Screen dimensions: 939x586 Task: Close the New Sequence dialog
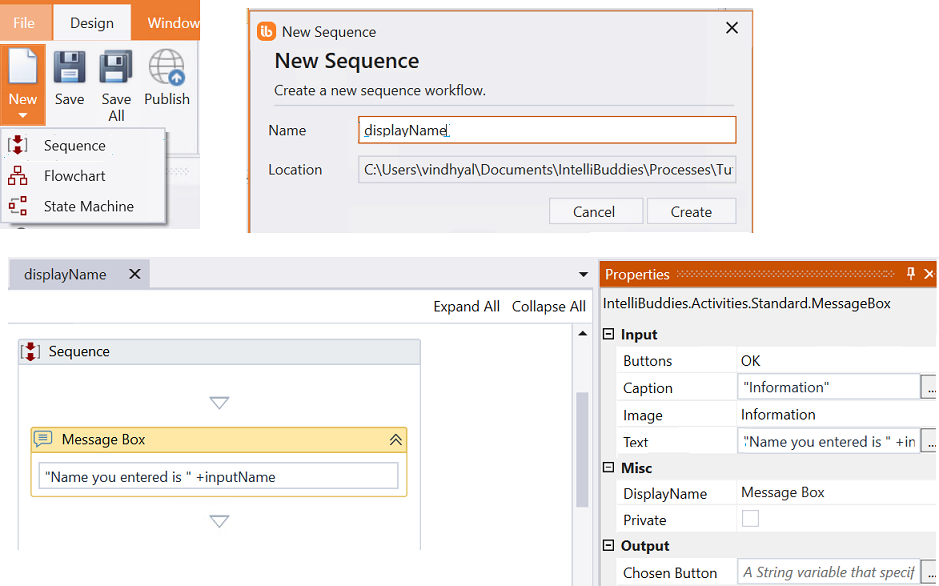(732, 28)
